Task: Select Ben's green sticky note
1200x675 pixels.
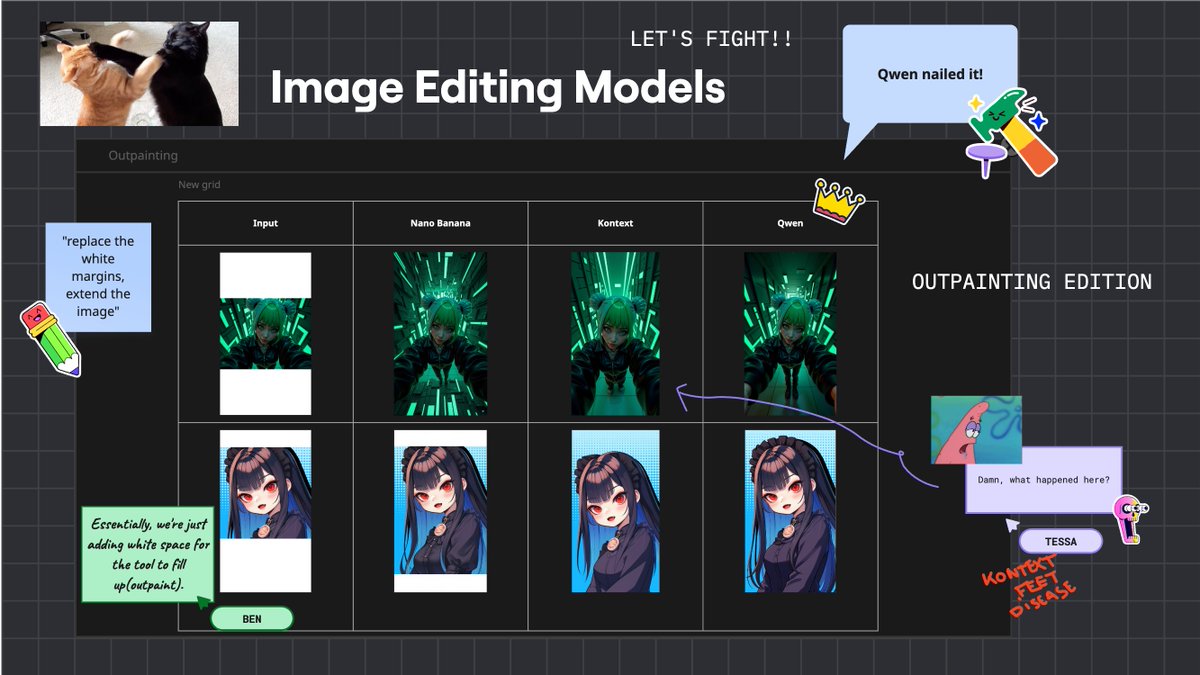Action: (147, 554)
